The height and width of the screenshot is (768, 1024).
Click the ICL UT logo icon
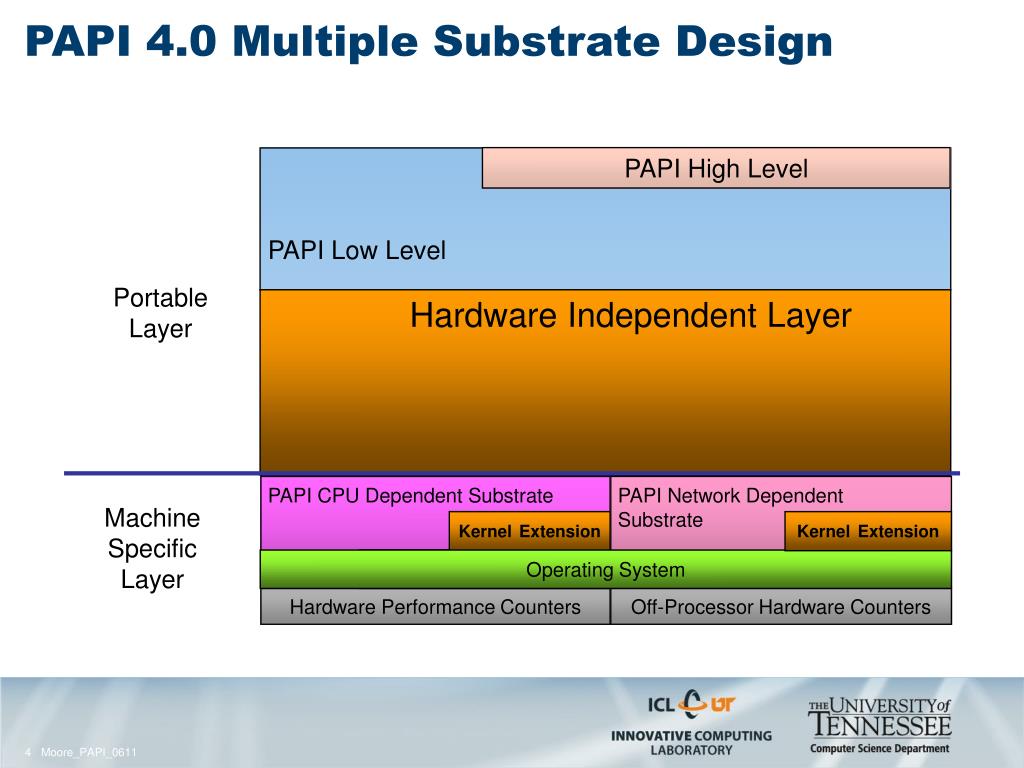pos(692,704)
